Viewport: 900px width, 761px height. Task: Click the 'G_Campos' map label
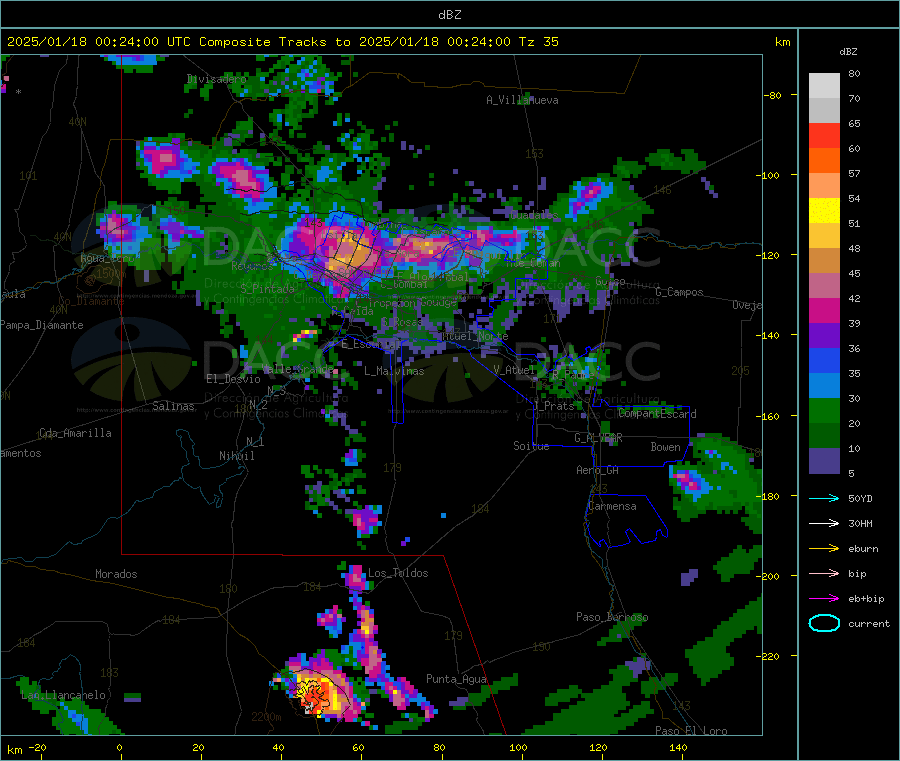click(679, 292)
